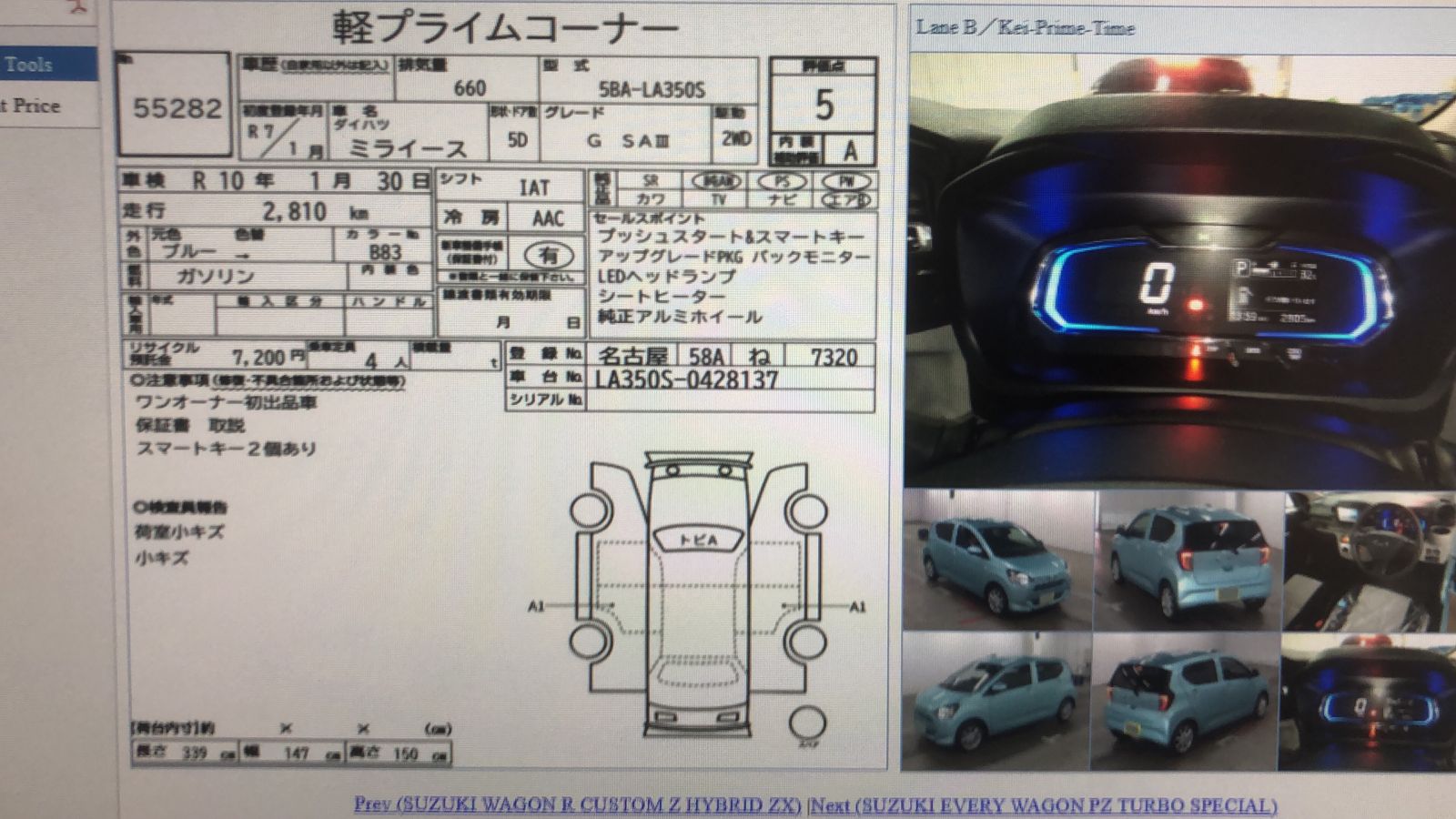
Task: View thumbnail of rear with lit taillights
Action: (1188, 561)
